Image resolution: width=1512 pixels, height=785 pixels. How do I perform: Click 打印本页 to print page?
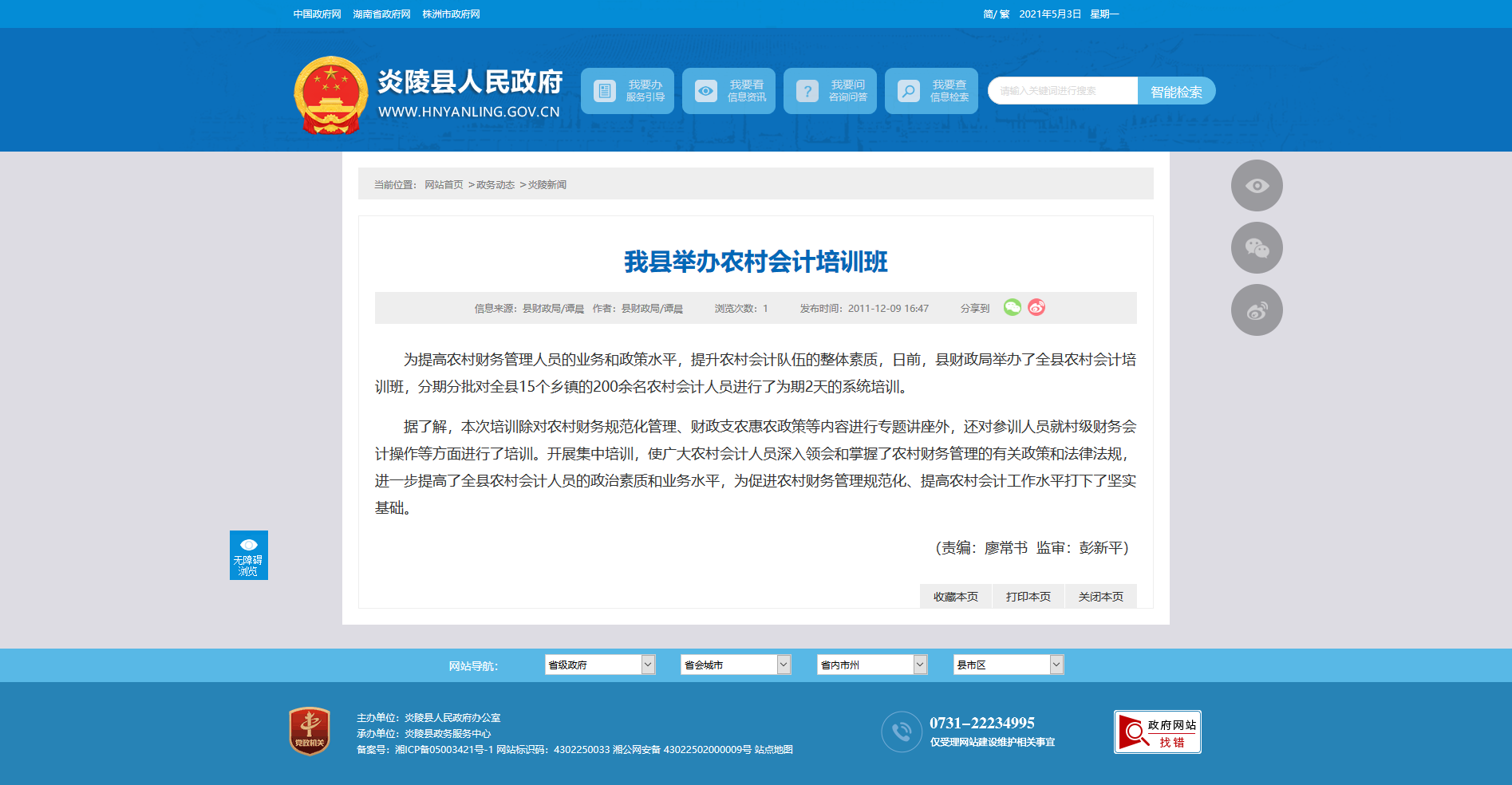click(x=1028, y=597)
